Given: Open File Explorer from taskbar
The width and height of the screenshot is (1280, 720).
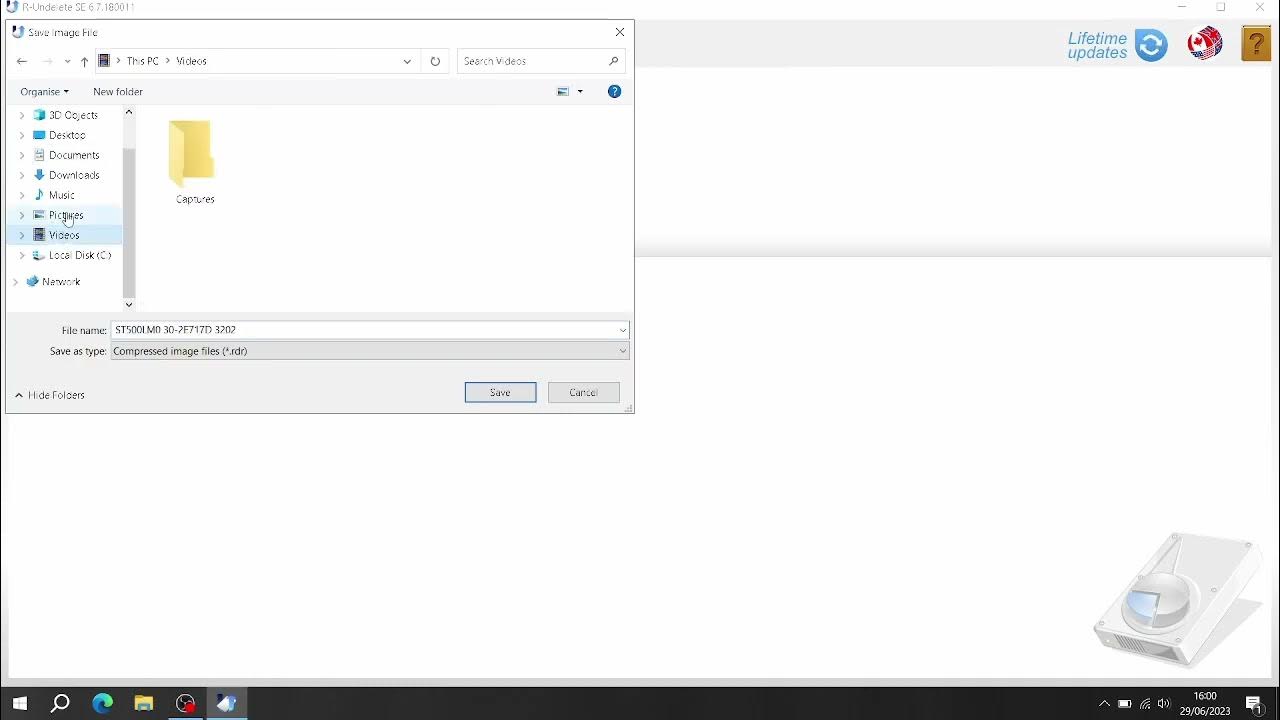Looking at the screenshot, I should (143, 703).
